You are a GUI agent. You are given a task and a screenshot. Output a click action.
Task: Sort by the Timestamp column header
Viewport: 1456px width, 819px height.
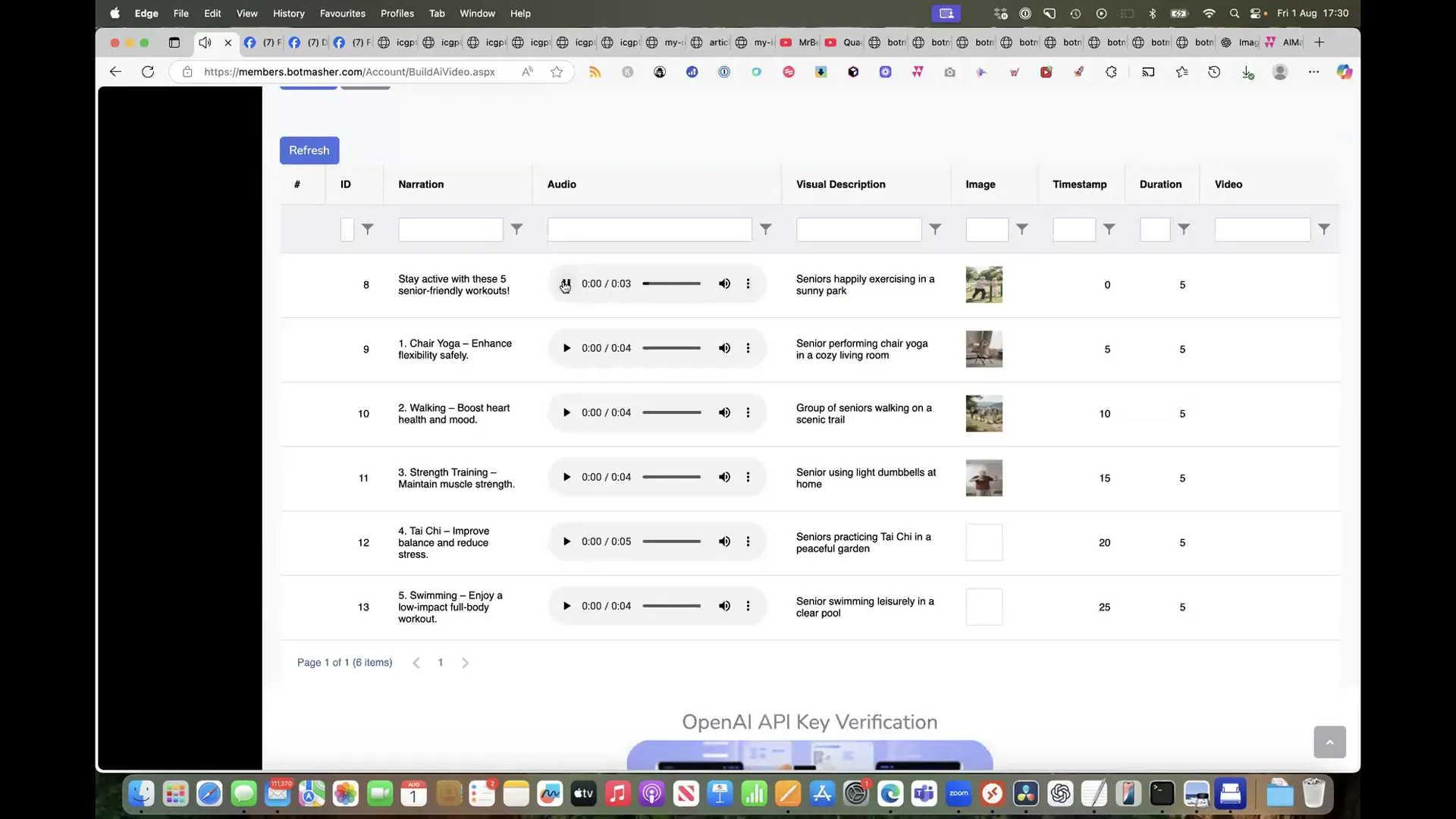point(1080,184)
